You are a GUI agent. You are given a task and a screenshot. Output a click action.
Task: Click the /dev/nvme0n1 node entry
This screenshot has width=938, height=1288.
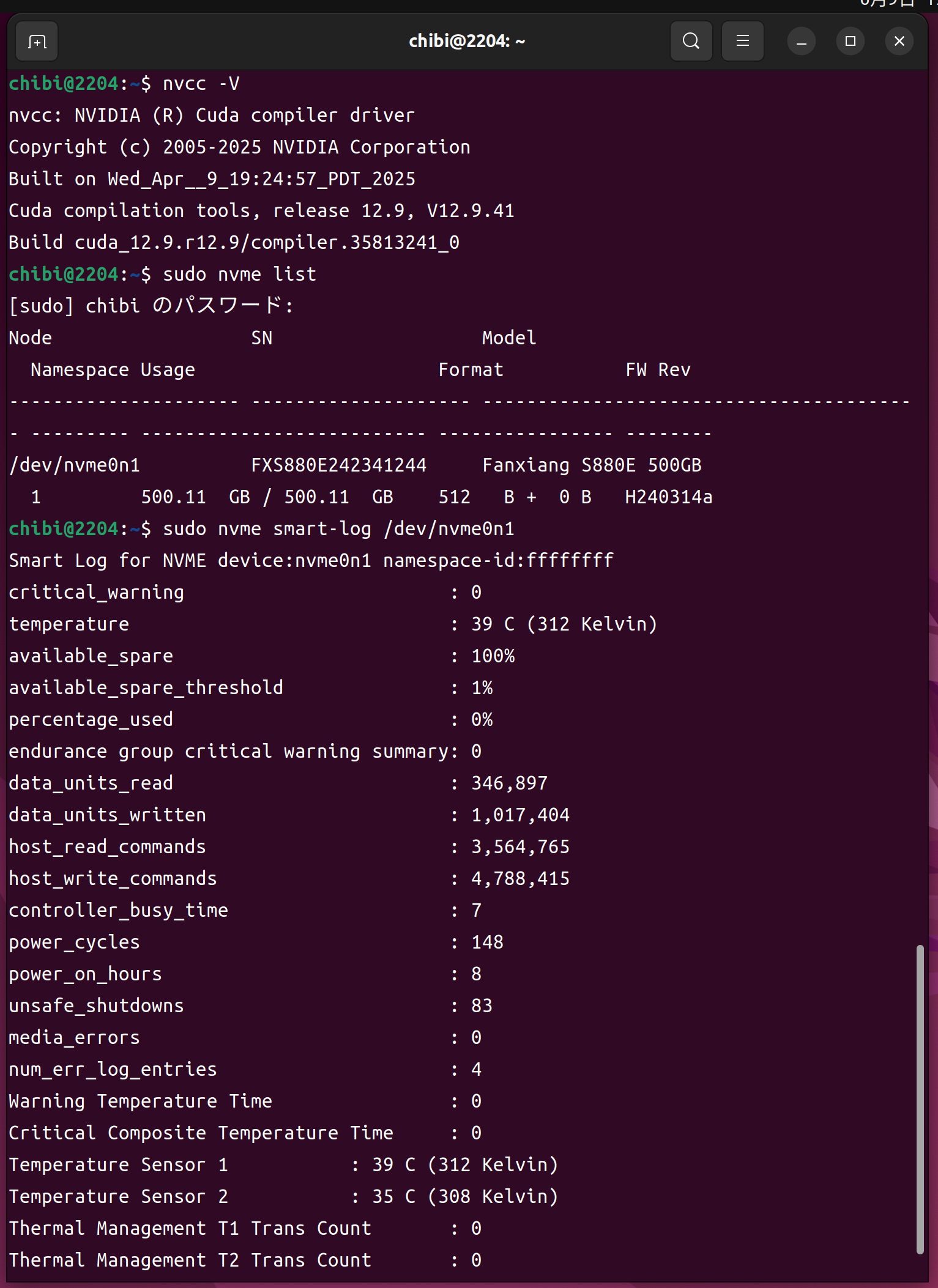pos(75,465)
